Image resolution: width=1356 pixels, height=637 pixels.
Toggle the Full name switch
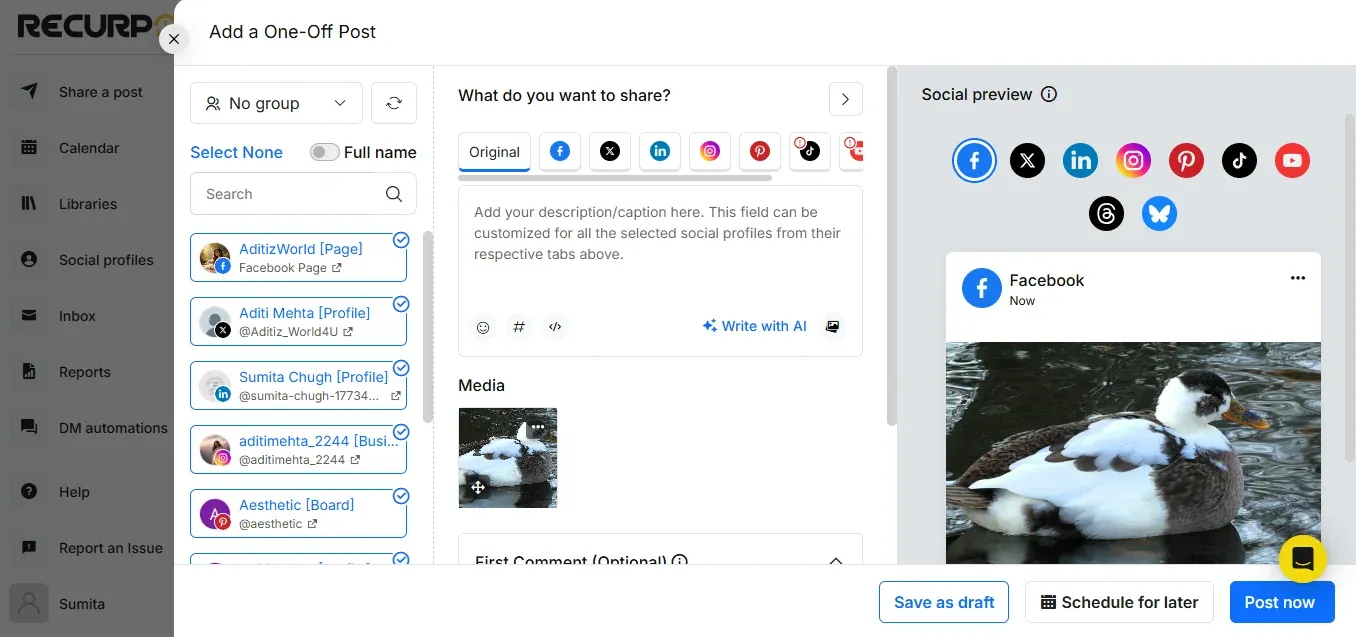(324, 152)
